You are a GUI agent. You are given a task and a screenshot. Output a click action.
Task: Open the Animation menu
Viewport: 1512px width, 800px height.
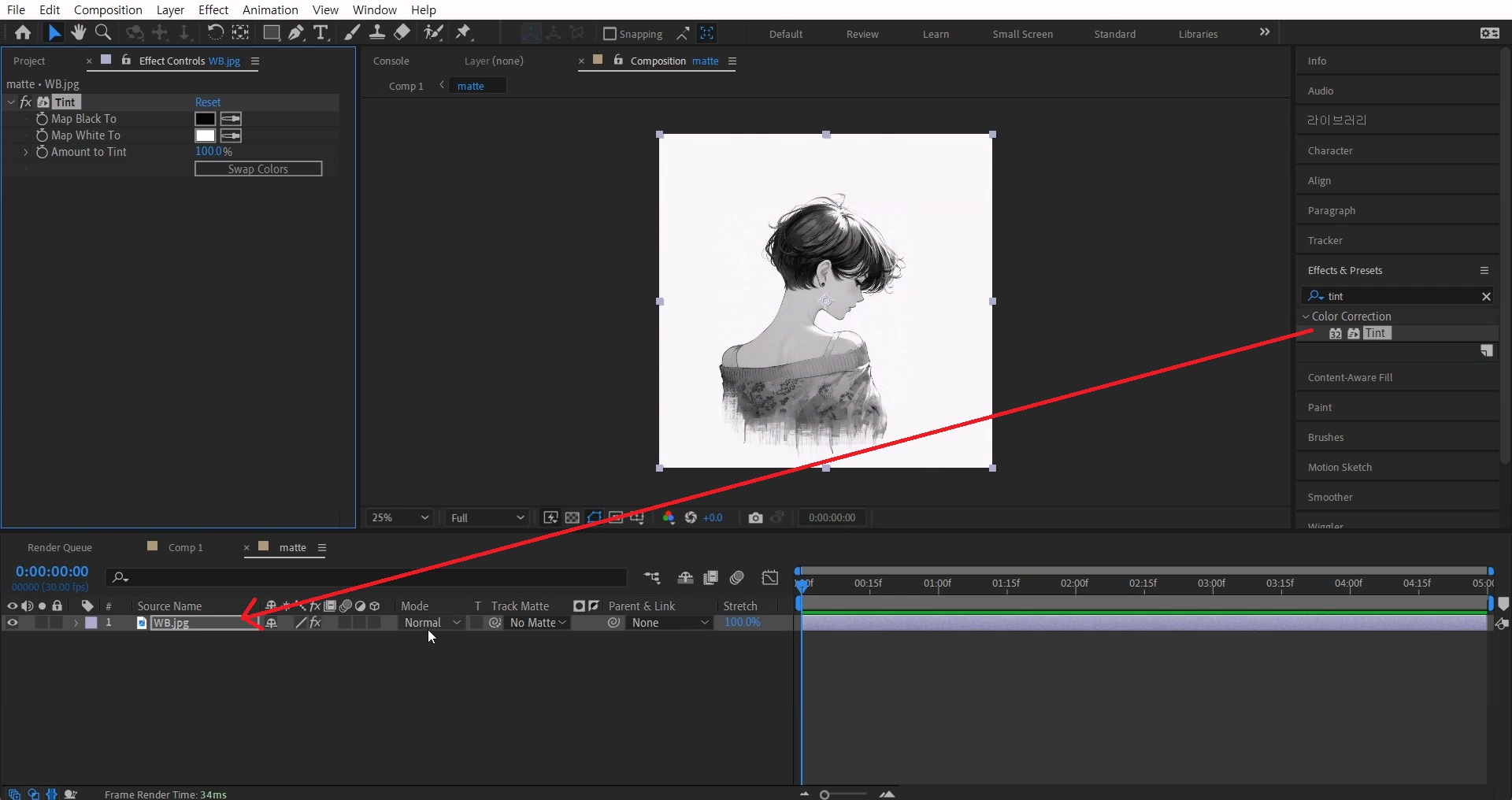click(270, 9)
